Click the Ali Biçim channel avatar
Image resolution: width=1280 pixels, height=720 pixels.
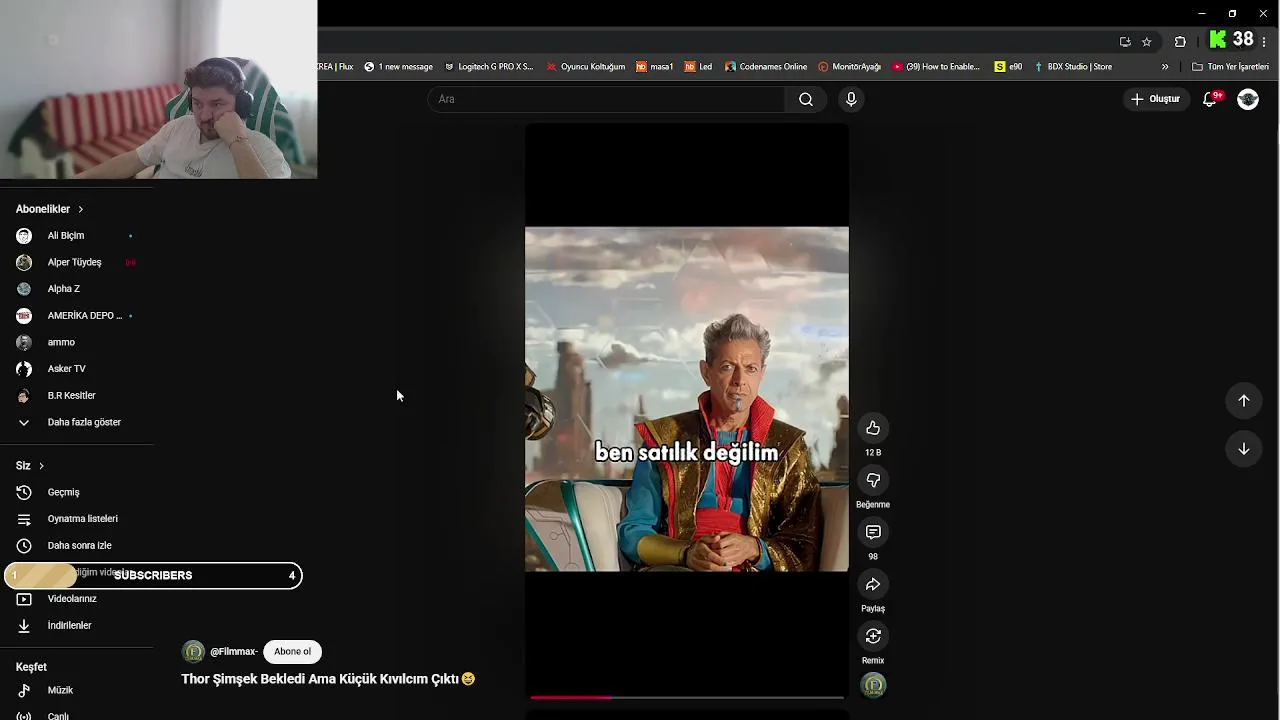pyautogui.click(x=24, y=236)
